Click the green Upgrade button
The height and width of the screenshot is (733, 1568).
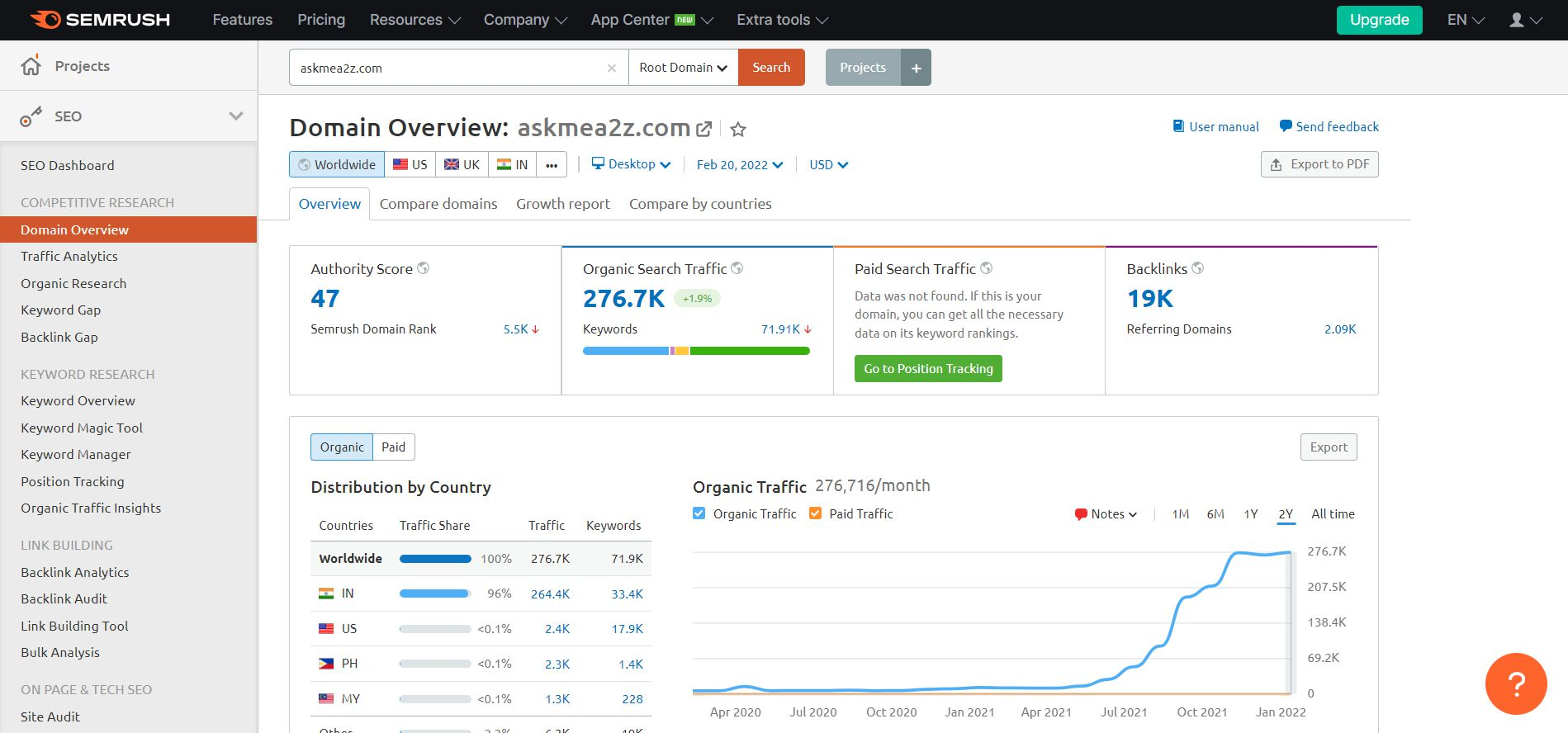(x=1379, y=20)
